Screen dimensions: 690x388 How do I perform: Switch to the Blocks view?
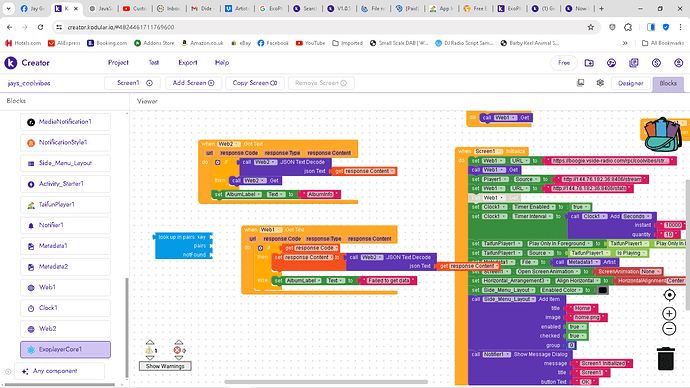pyautogui.click(x=668, y=84)
